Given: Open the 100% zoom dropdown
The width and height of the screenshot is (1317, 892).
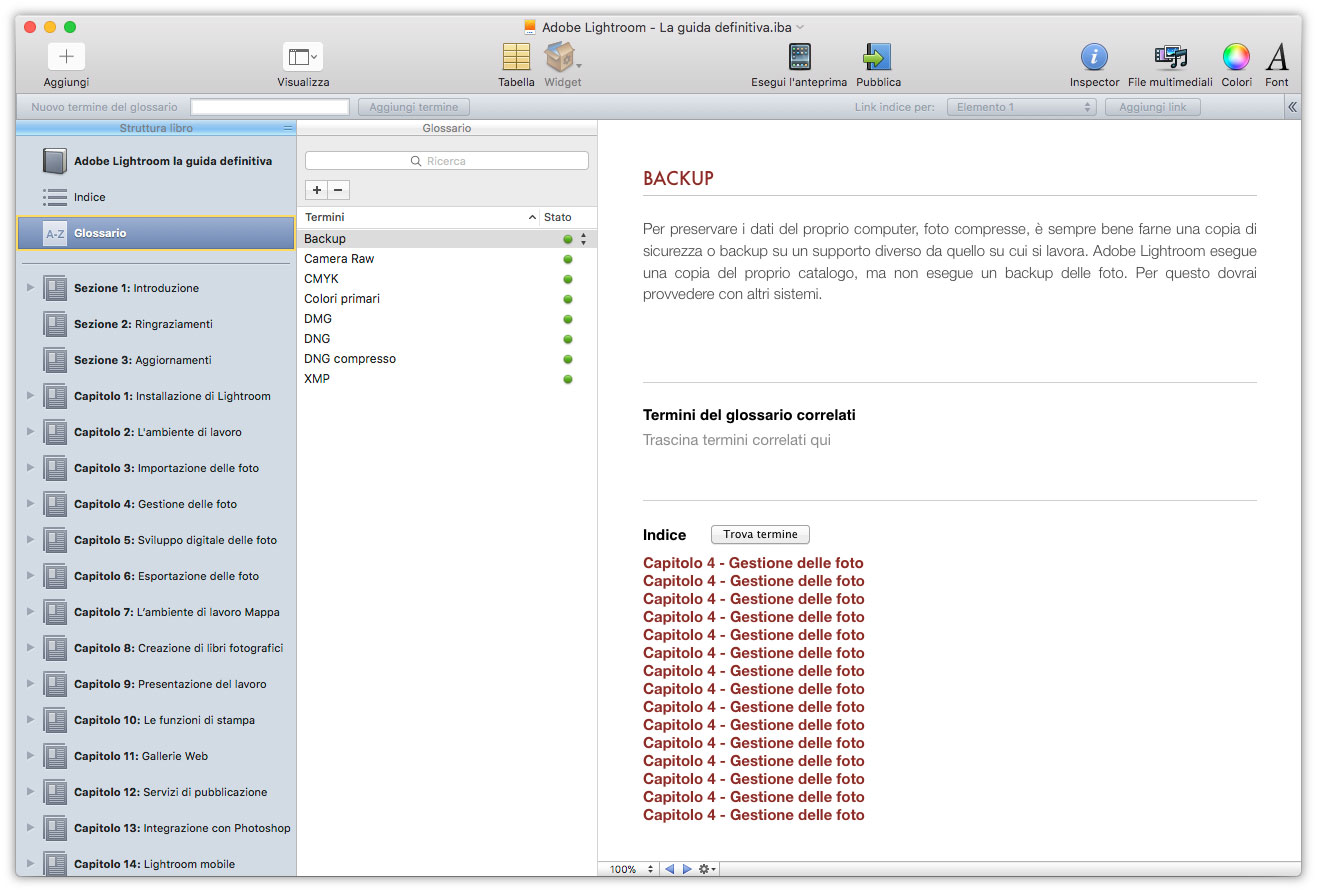Looking at the screenshot, I should pos(630,870).
